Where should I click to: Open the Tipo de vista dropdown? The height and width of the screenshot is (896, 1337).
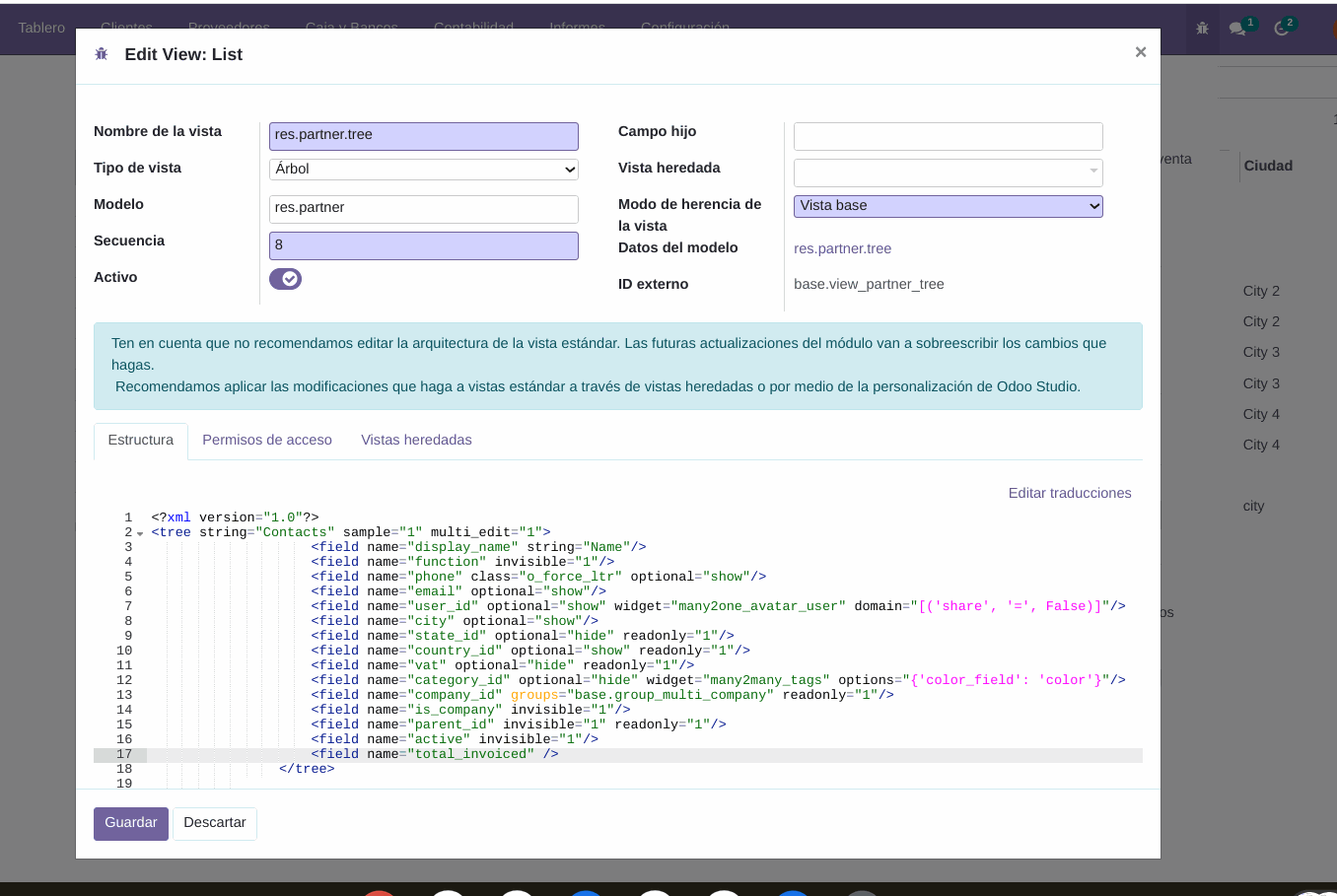(x=424, y=170)
